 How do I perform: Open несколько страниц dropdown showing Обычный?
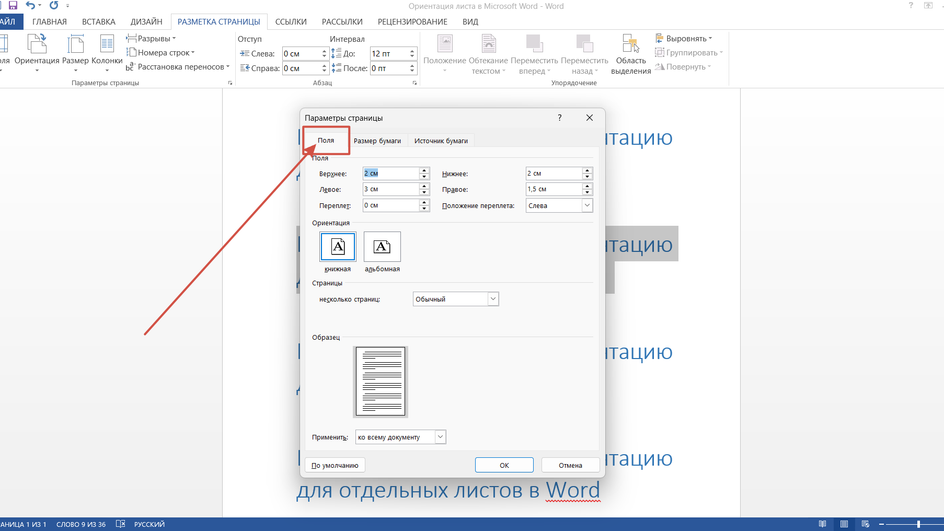[x=456, y=299]
